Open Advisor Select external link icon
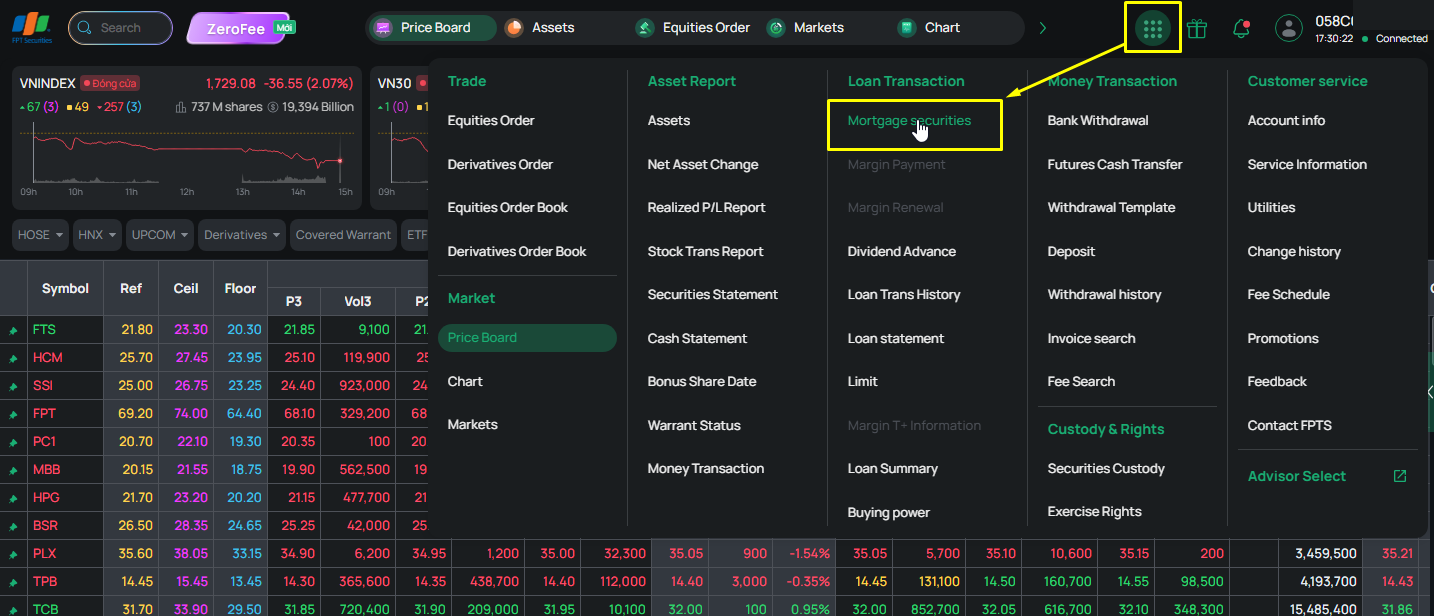 (x=1400, y=476)
